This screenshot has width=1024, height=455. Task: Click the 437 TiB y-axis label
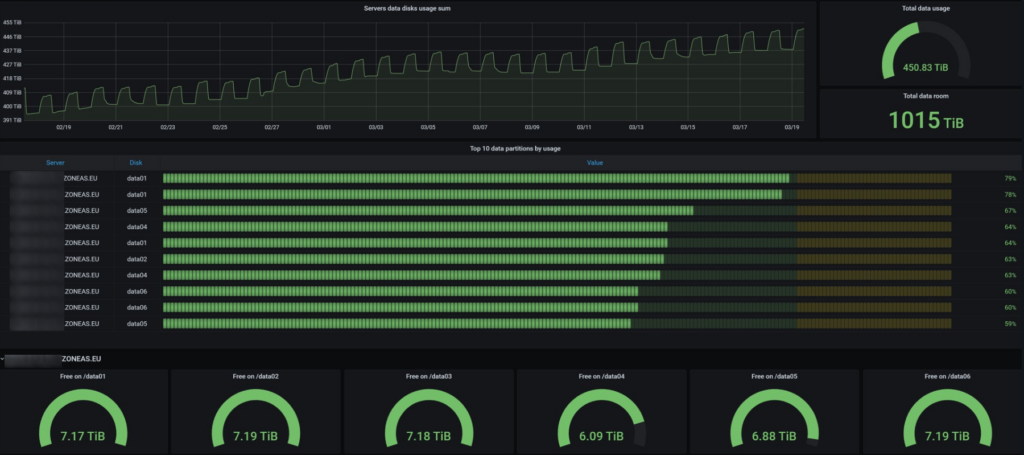12,50
